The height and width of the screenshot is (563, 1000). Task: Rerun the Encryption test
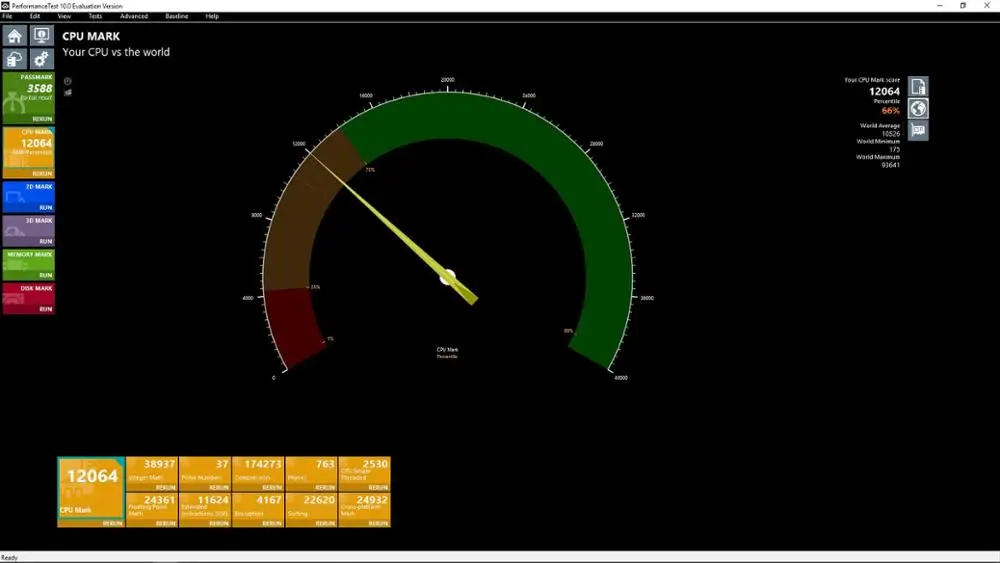(x=272, y=523)
